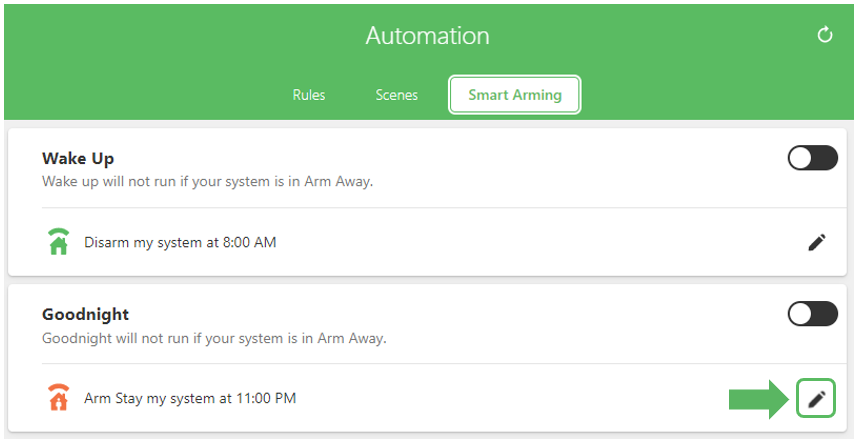Click the Automation page title

click(x=427, y=36)
